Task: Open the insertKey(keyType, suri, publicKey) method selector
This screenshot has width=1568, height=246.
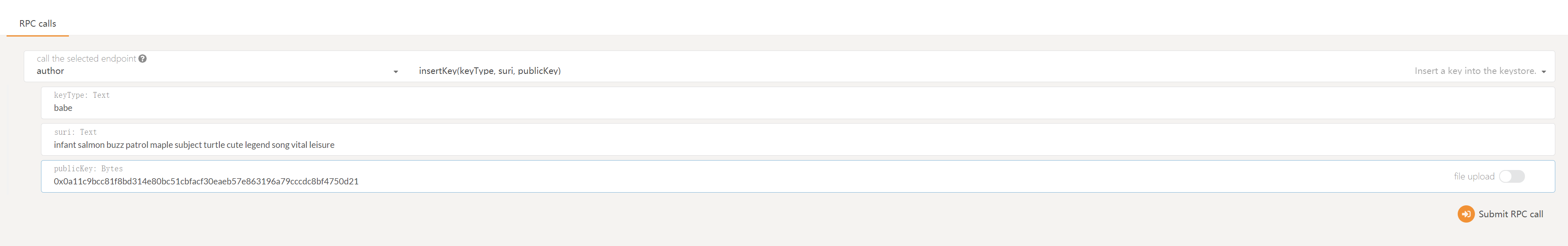Action: (x=490, y=71)
